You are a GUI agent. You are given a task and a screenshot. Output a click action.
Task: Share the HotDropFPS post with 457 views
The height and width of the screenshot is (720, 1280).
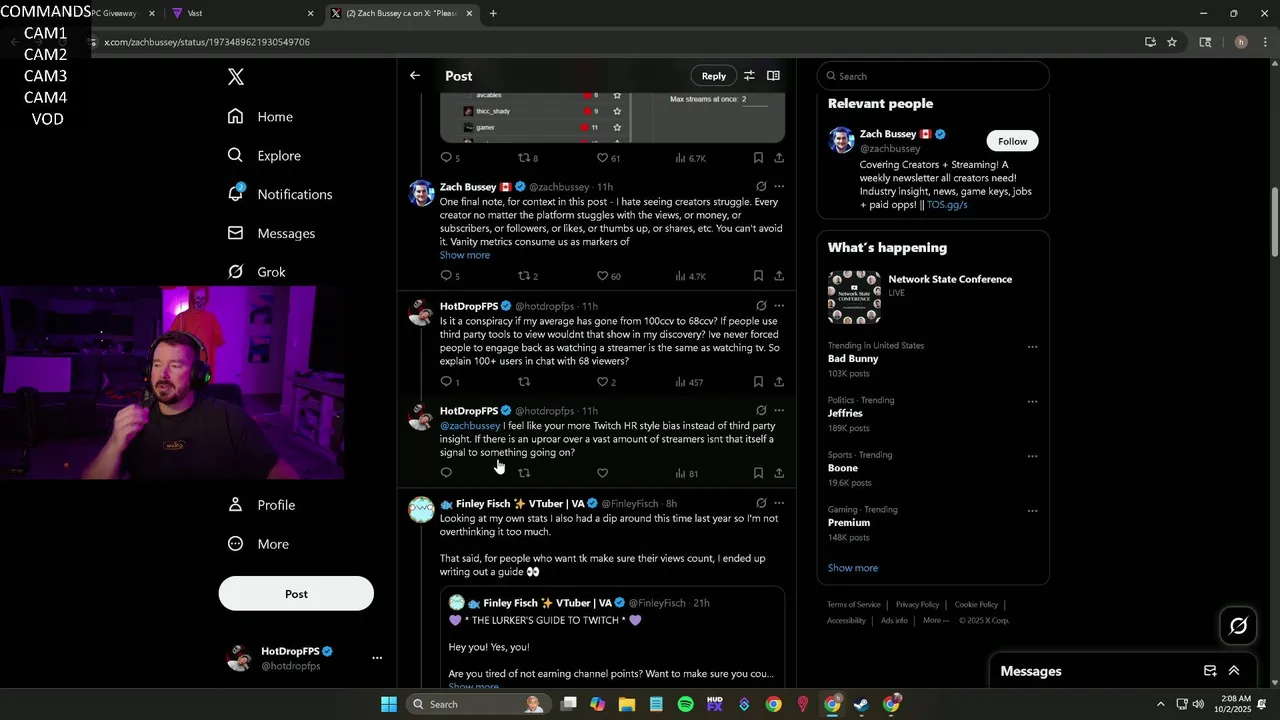779,382
